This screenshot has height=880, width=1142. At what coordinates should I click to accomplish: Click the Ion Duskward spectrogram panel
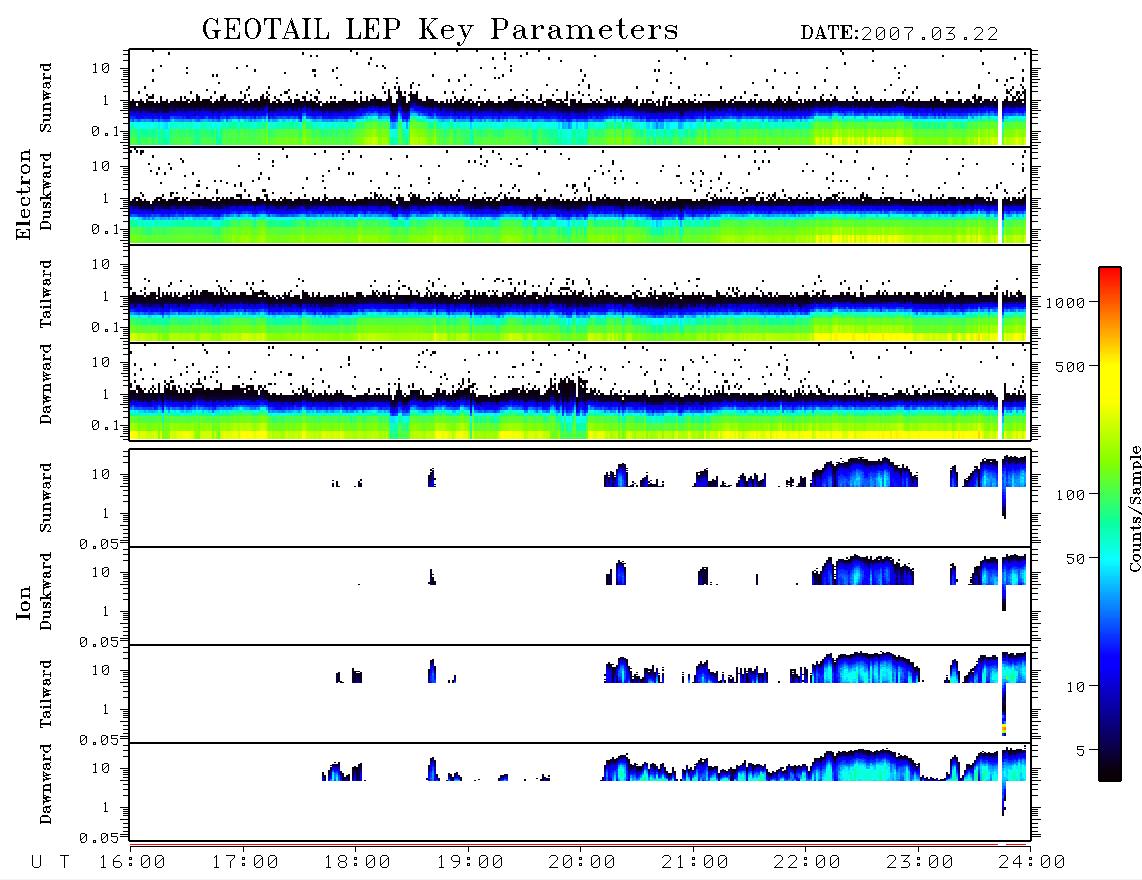[x=580, y=595]
